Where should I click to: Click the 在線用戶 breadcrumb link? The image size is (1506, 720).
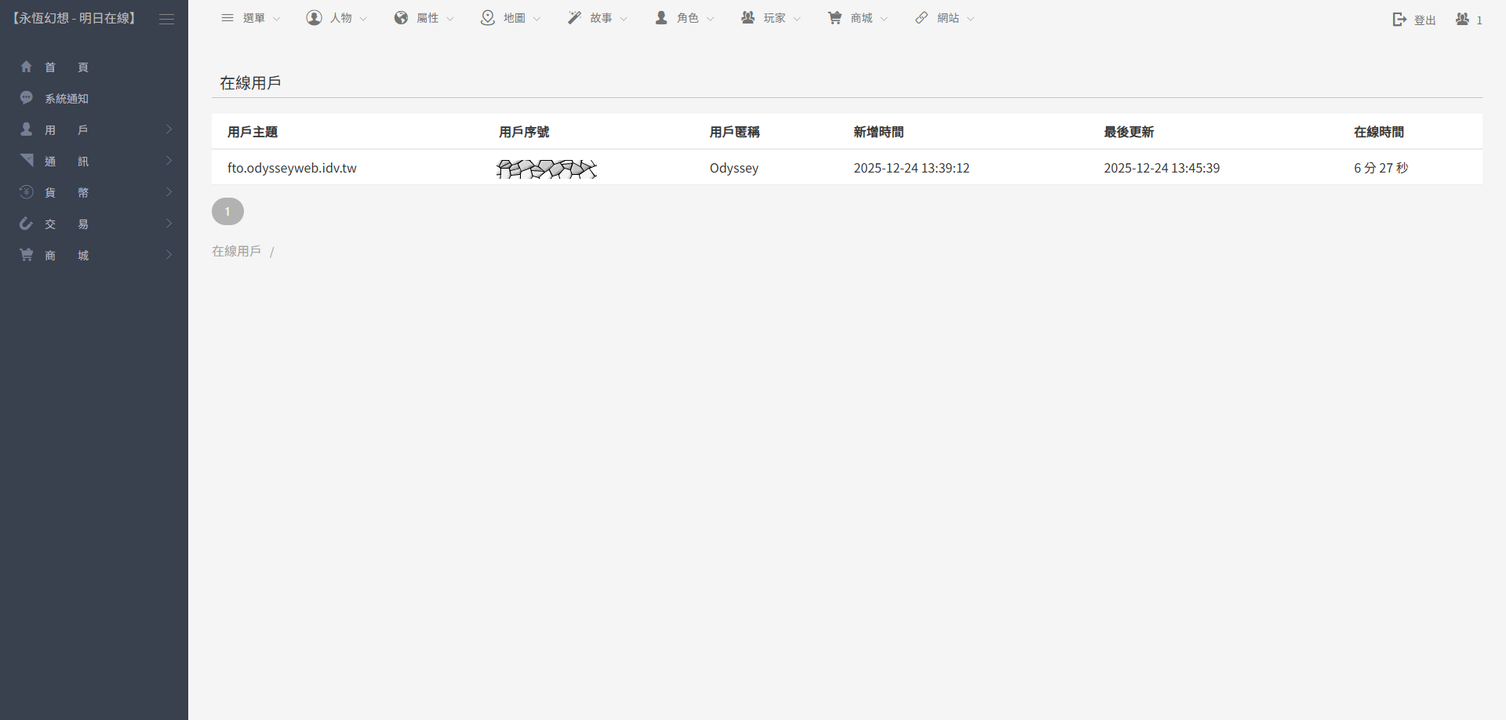[x=236, y=251]
